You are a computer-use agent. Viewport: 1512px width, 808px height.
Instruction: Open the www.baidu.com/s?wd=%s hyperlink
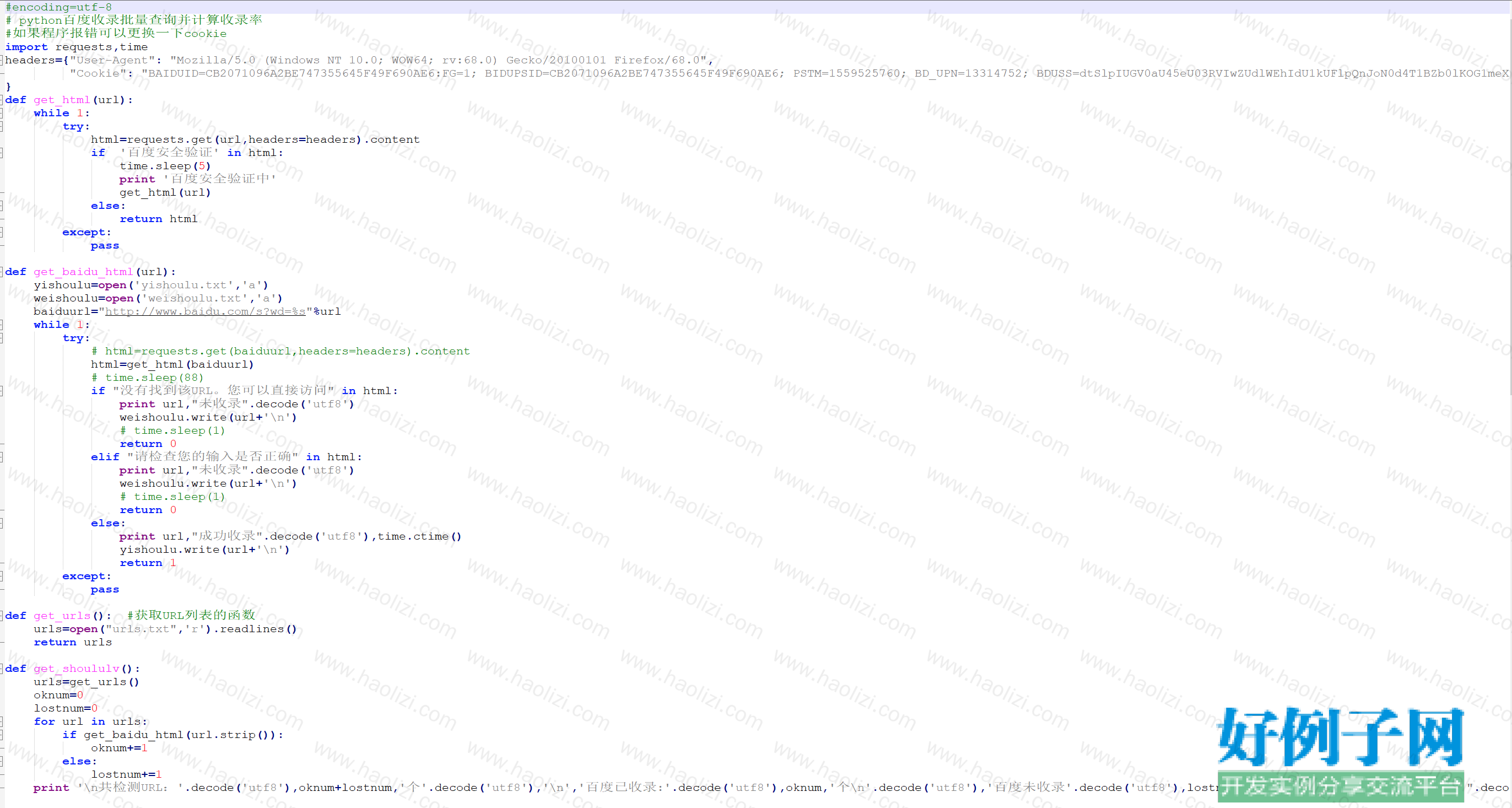(206, 311)
